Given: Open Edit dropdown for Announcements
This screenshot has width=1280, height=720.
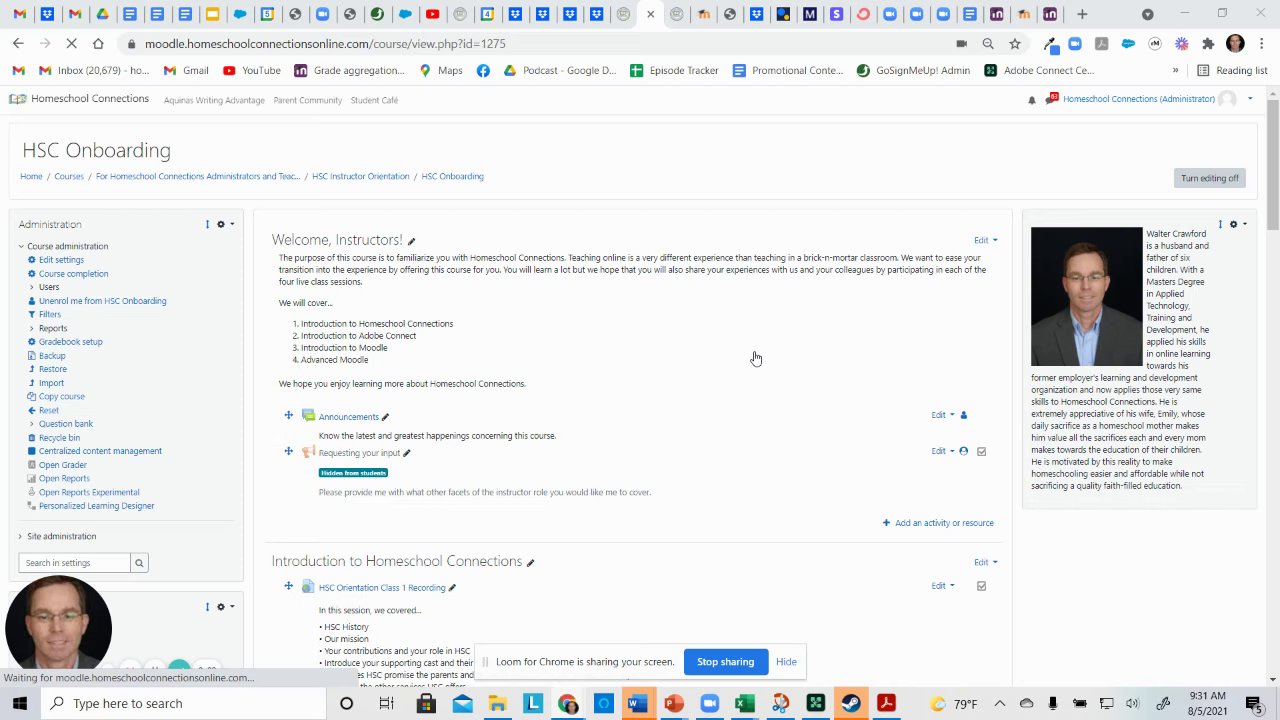Looking at the screenshot, I should click(942, 415).
